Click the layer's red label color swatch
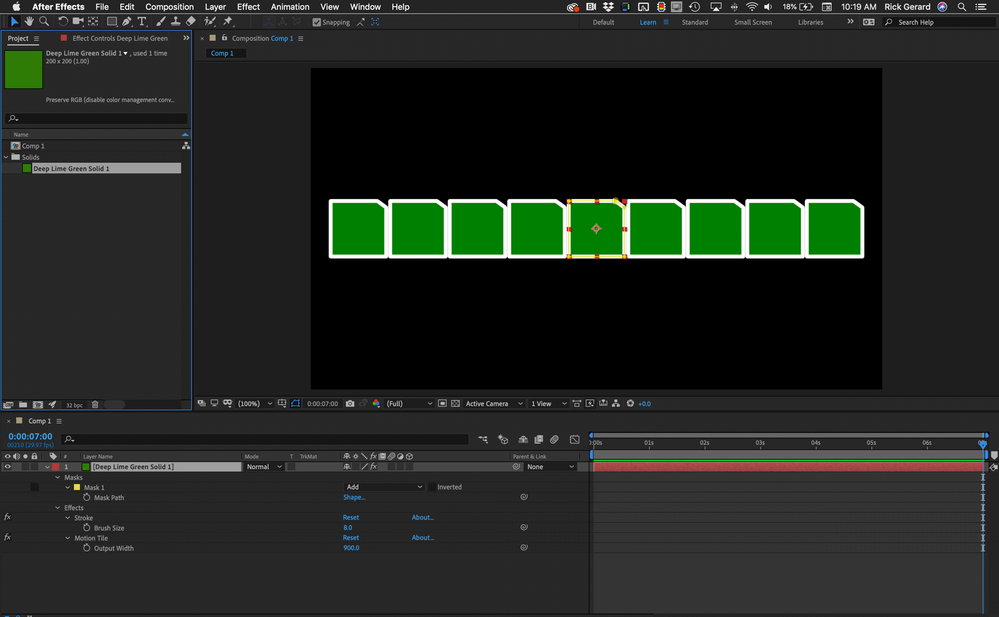Viewport: 999px width, 617px height. coord(55,467)
